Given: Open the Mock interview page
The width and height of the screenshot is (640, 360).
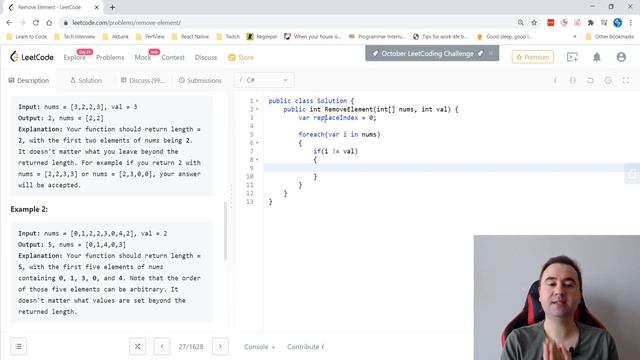Looking at the screenshot, I should point(142,58).
